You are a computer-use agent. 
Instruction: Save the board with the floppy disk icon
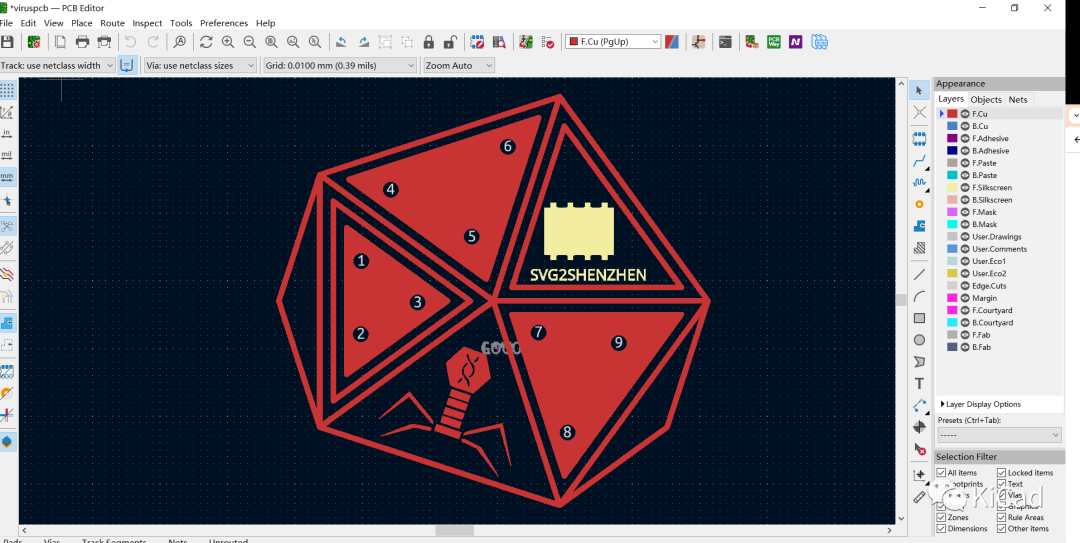(7, 42)
